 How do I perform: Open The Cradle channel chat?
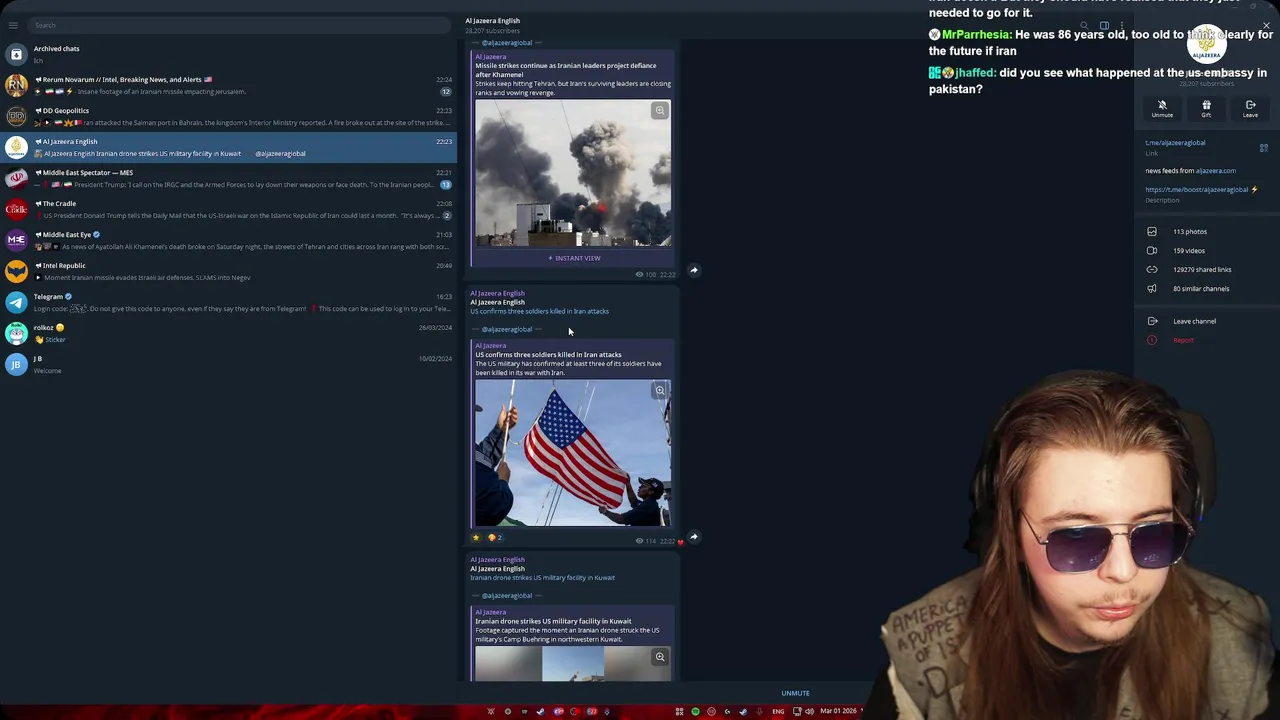pos(228,209)
